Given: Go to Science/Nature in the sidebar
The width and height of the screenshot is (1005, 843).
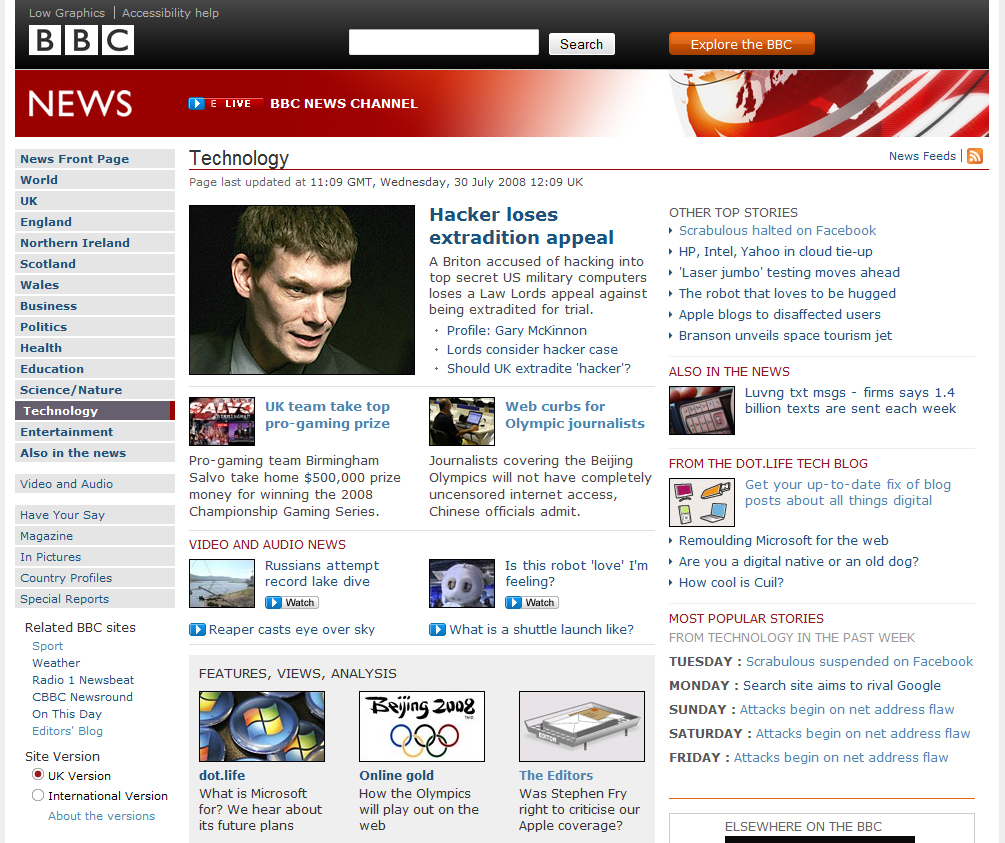Looking at the screenshot, I should click(x=71, y=390).
